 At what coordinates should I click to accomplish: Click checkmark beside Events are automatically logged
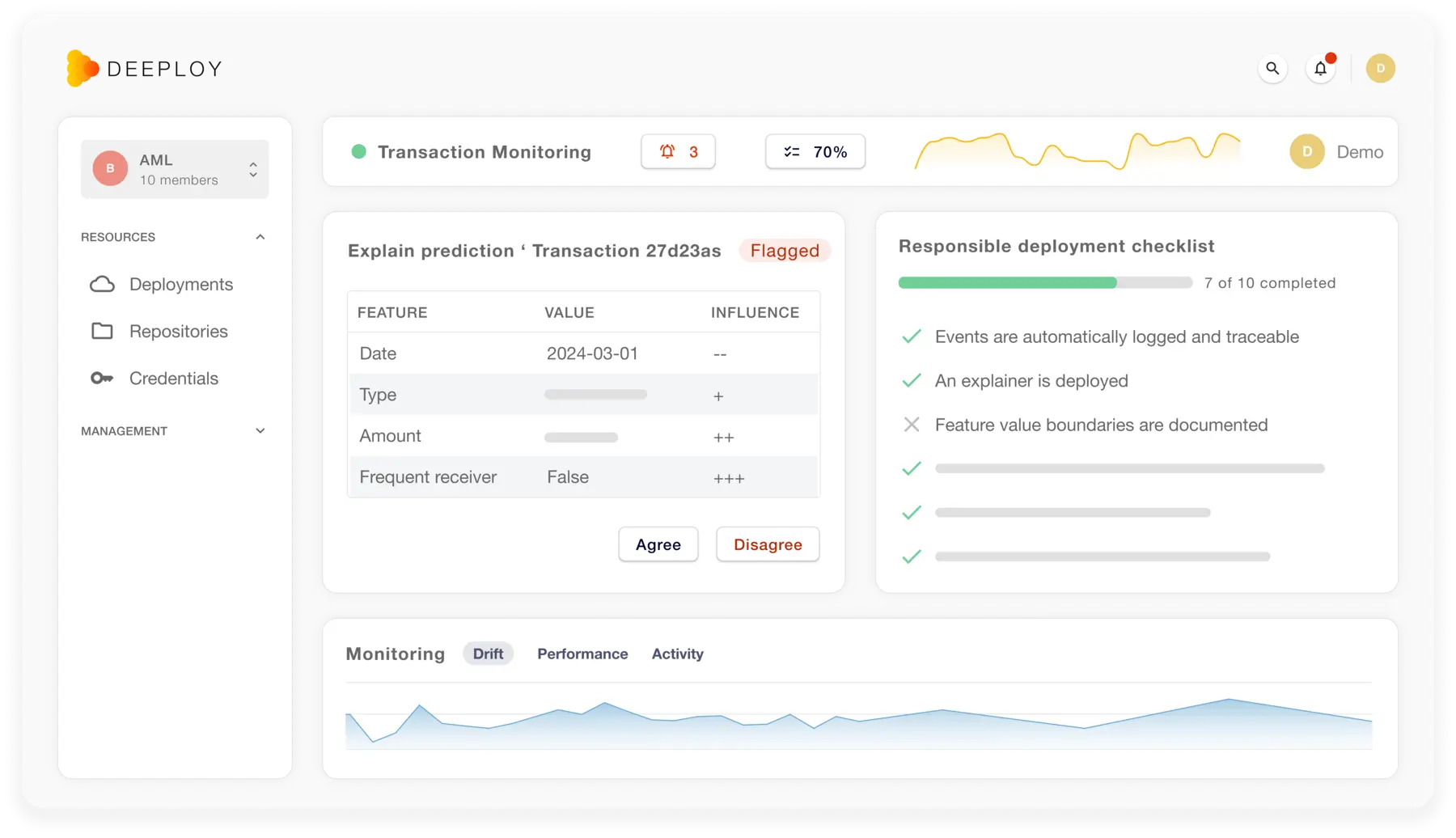912,336
